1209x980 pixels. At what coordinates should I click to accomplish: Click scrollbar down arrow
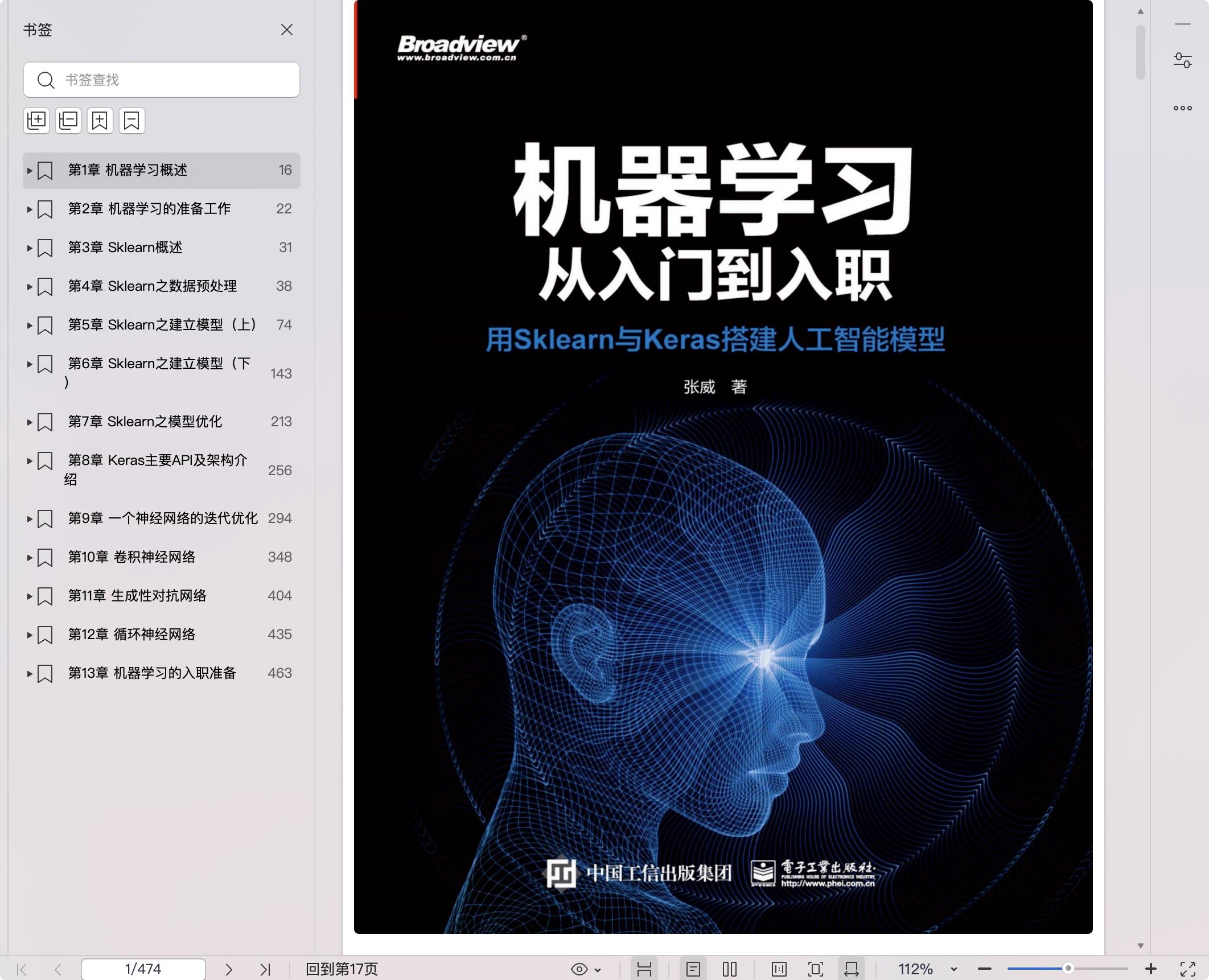[1140, 945]
